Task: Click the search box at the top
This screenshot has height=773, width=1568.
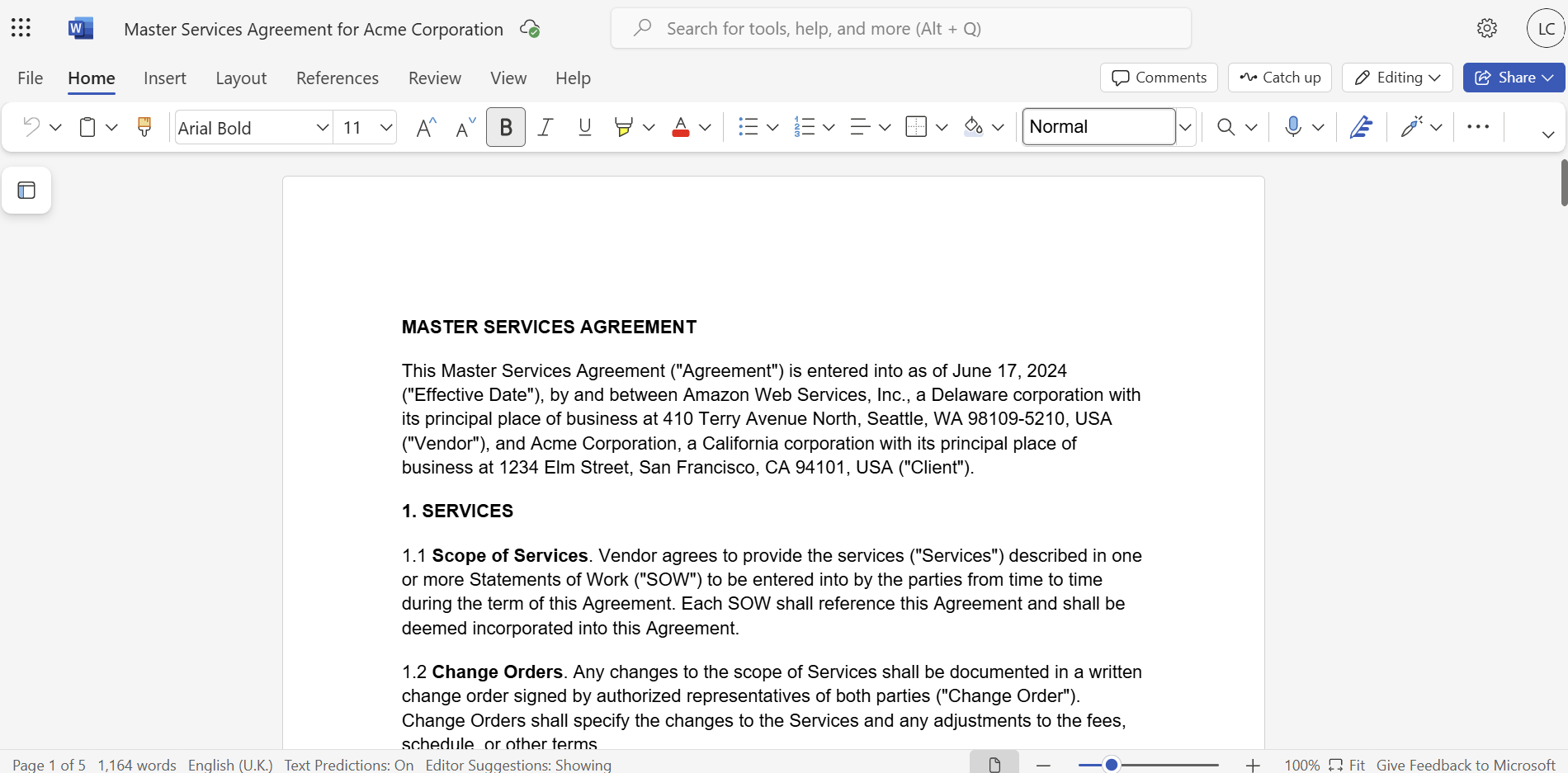Action: (x=900, y=27)
